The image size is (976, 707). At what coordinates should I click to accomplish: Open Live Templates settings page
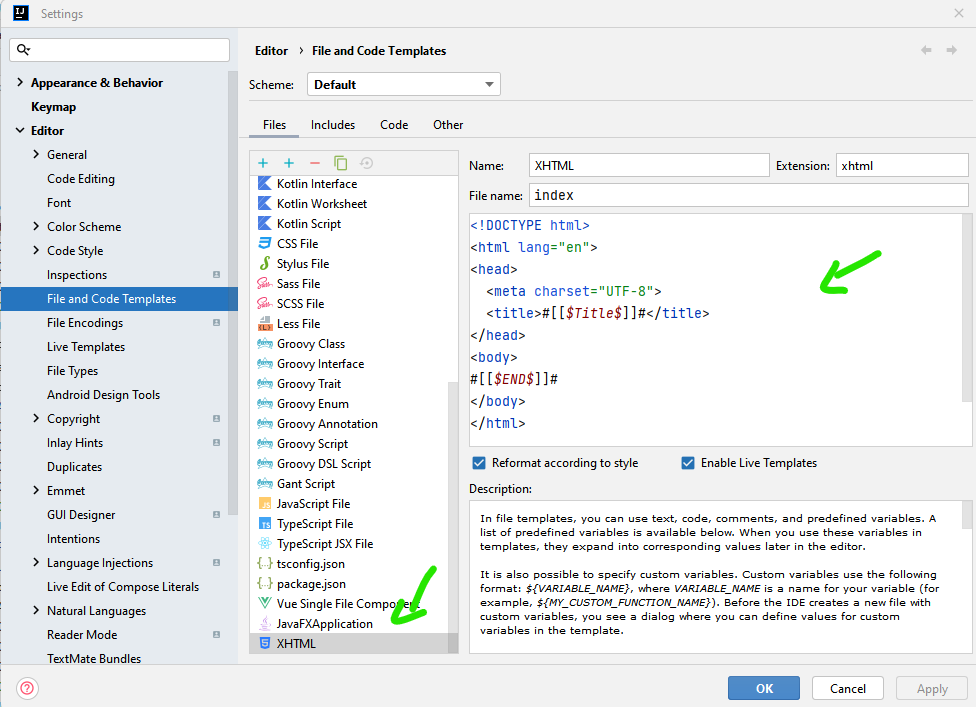tap(86, 347)
